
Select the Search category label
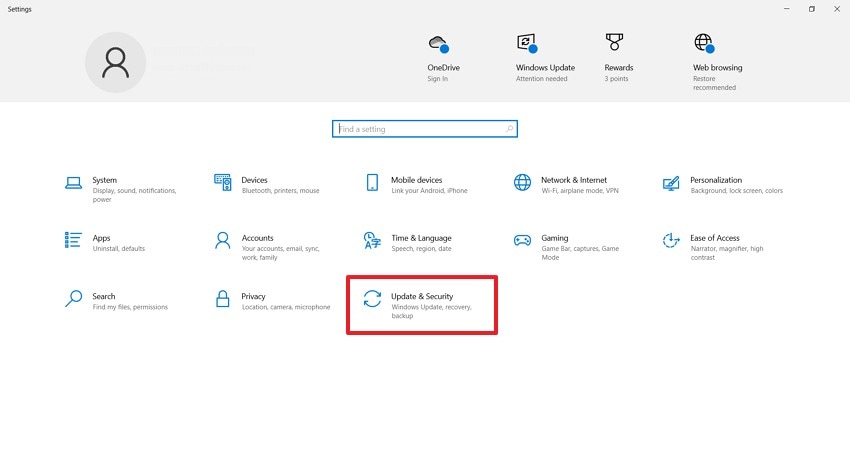coord(104,296)
